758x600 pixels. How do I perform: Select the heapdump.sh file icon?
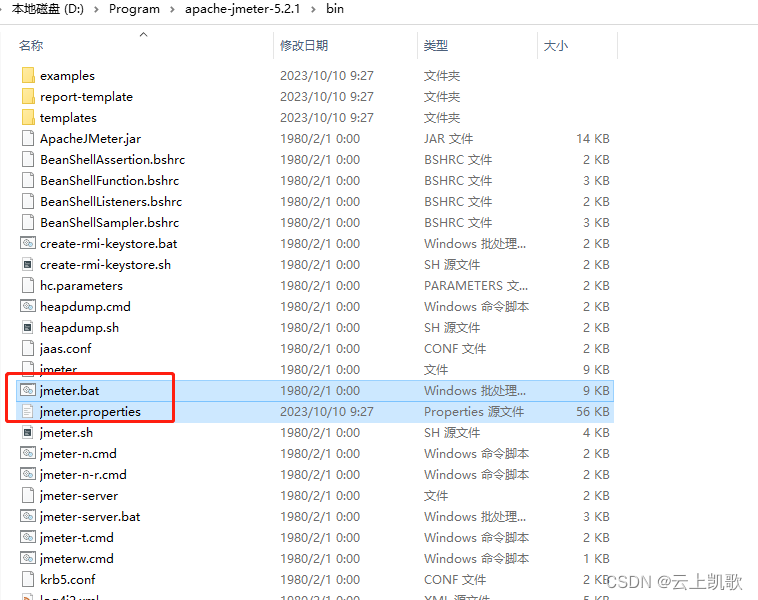28,327
